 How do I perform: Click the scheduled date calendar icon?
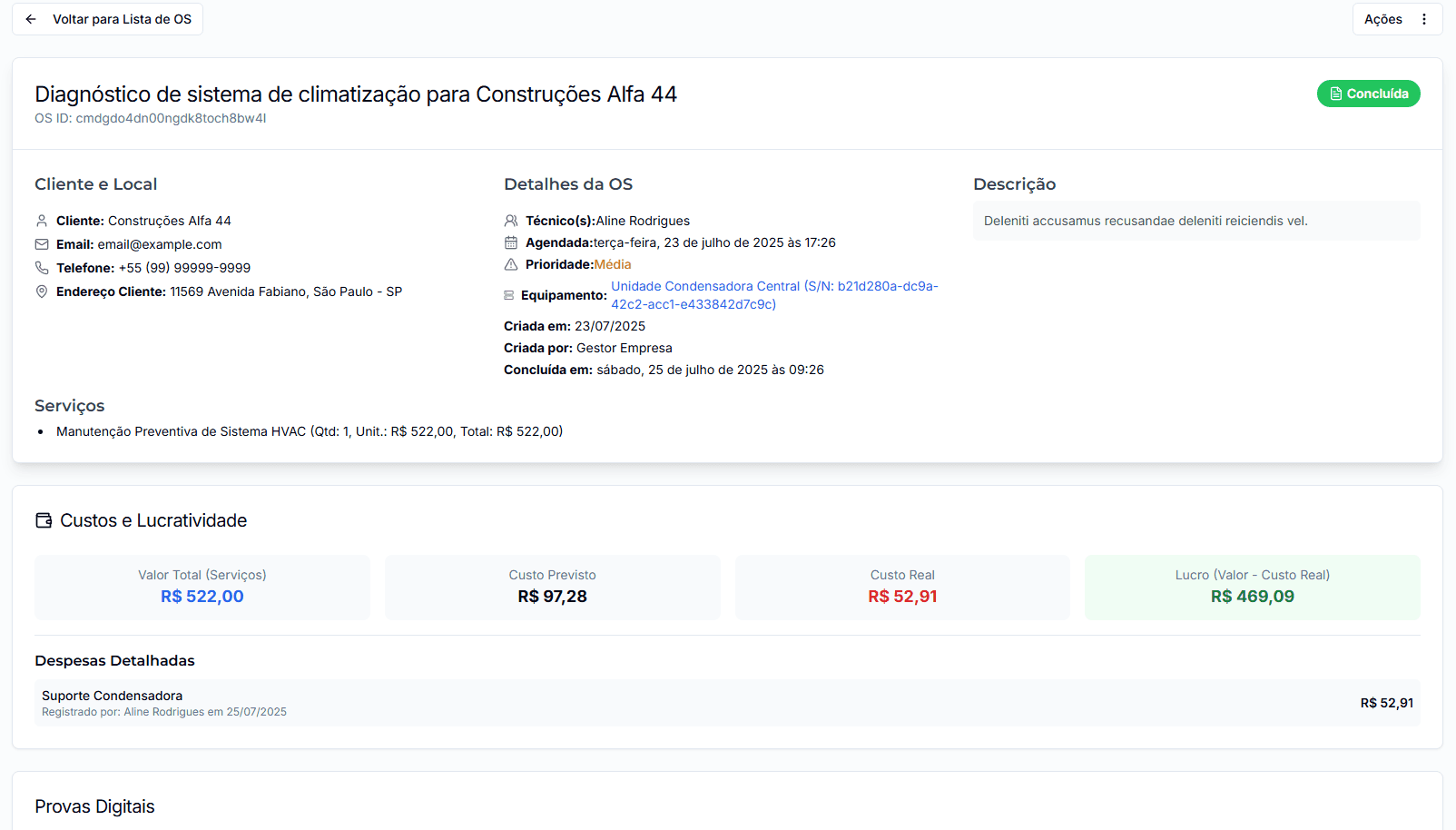(x=511, y=242)
